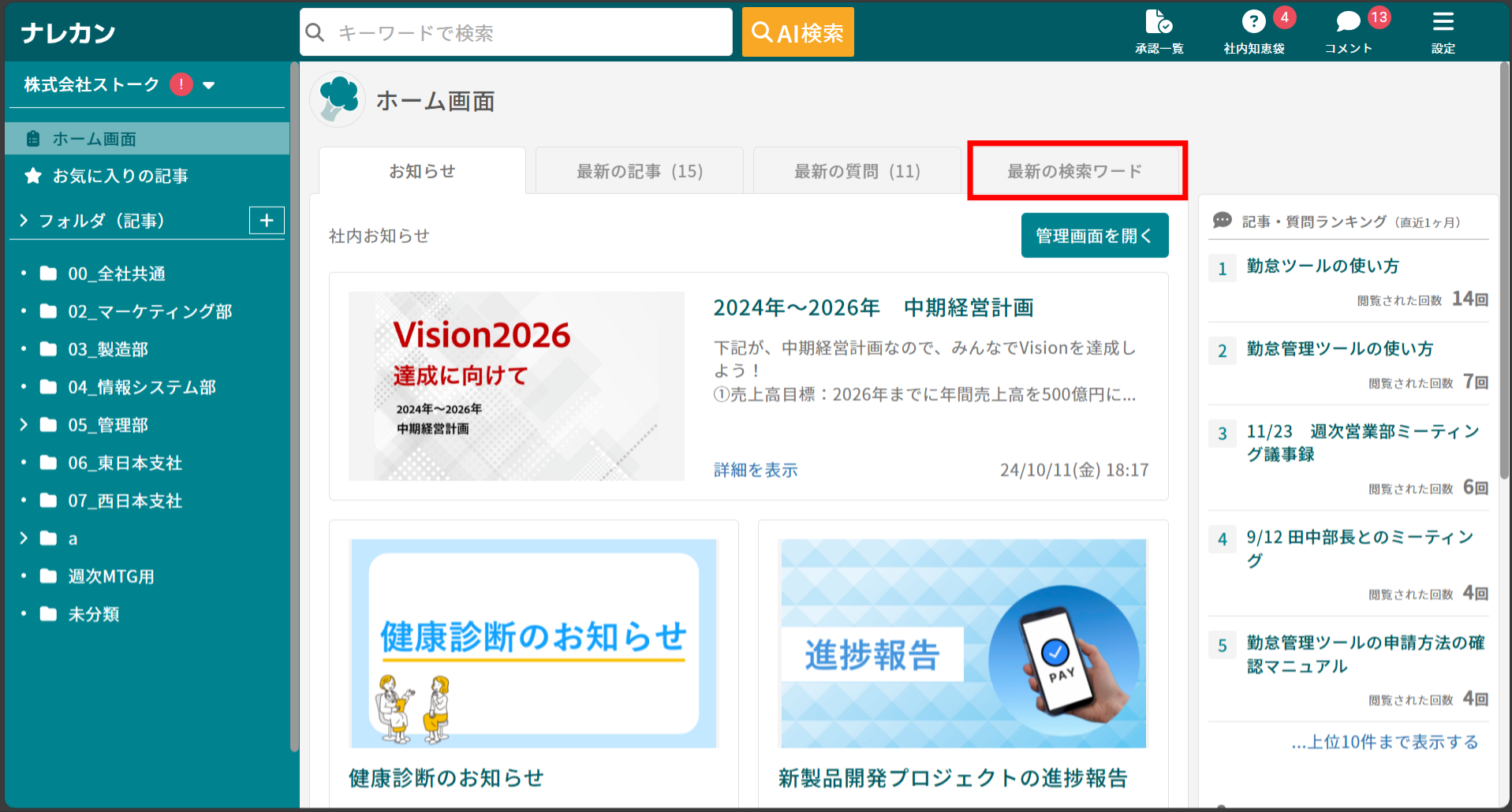Switch to the 最新の検索ワード tab
This screenshot has height=812, width=1512.
click(1076, 170)
